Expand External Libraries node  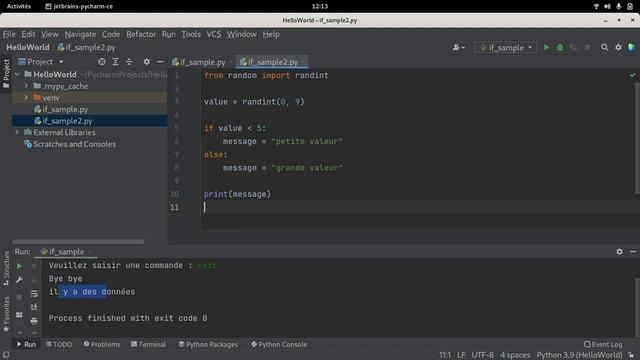tap(17, 132)
